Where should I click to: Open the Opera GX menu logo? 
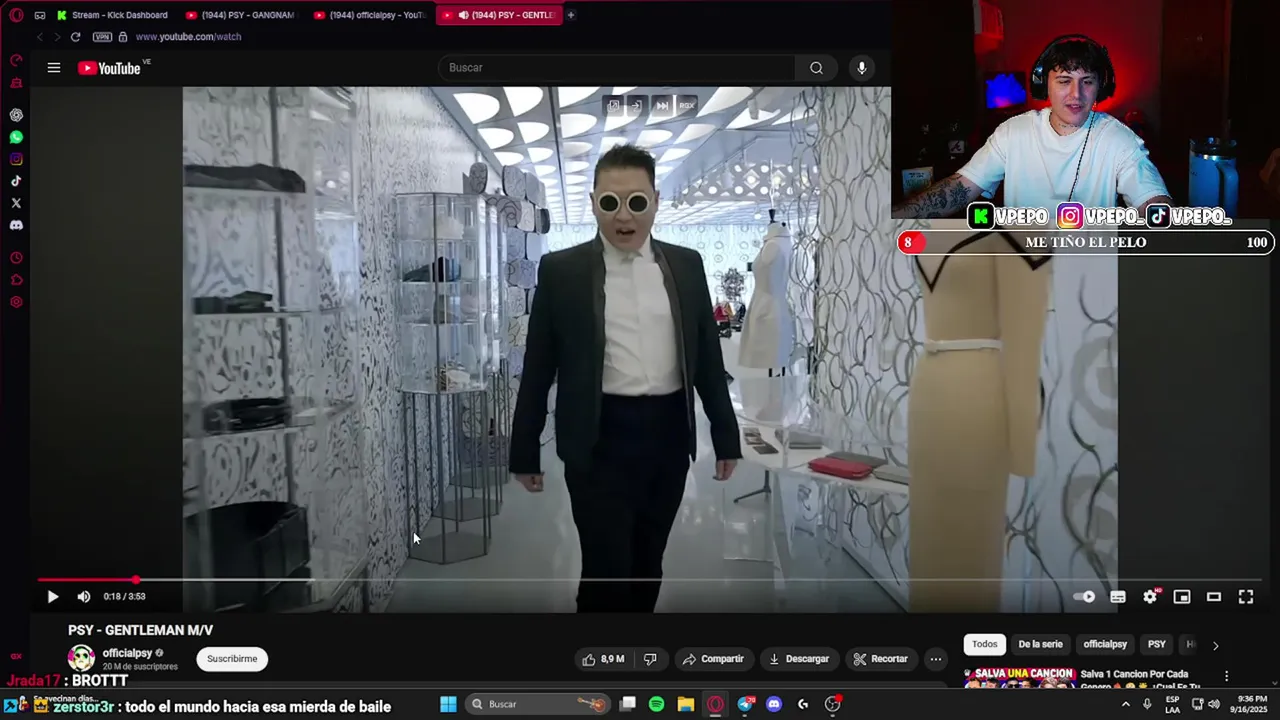coord(16,15)
